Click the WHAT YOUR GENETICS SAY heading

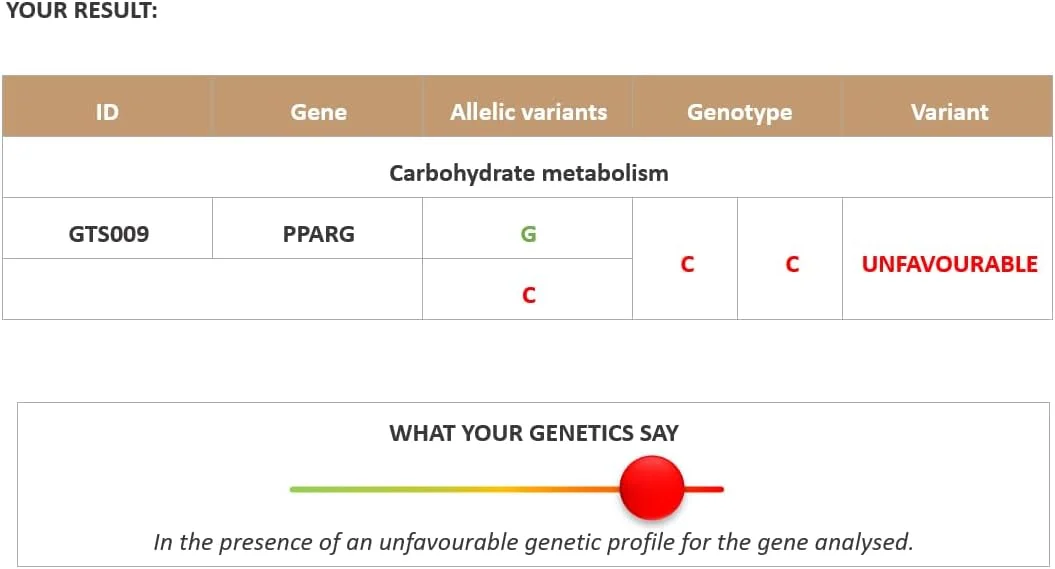coord(534,433)
